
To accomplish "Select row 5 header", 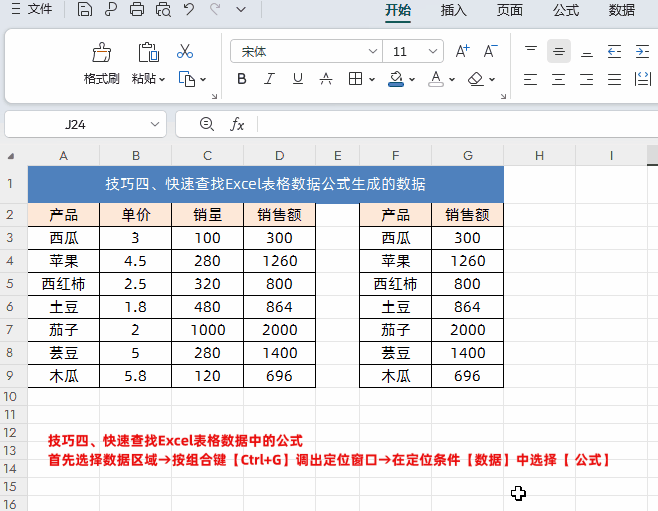I will [x=10, y=284].
